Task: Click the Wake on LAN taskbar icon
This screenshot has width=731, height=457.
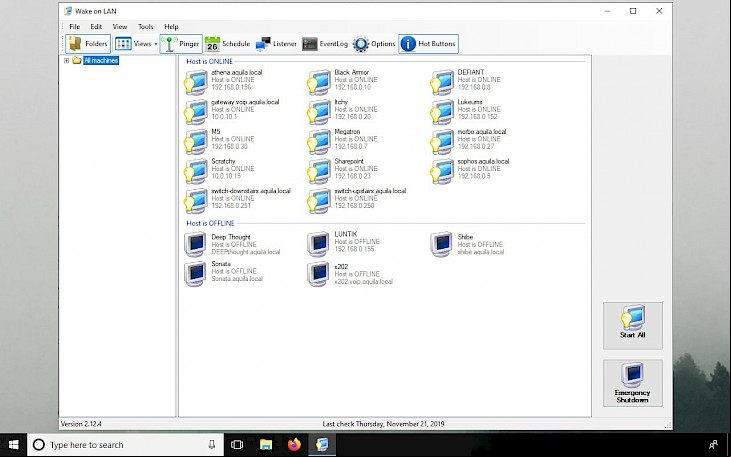Action: [x=322, y=445]
